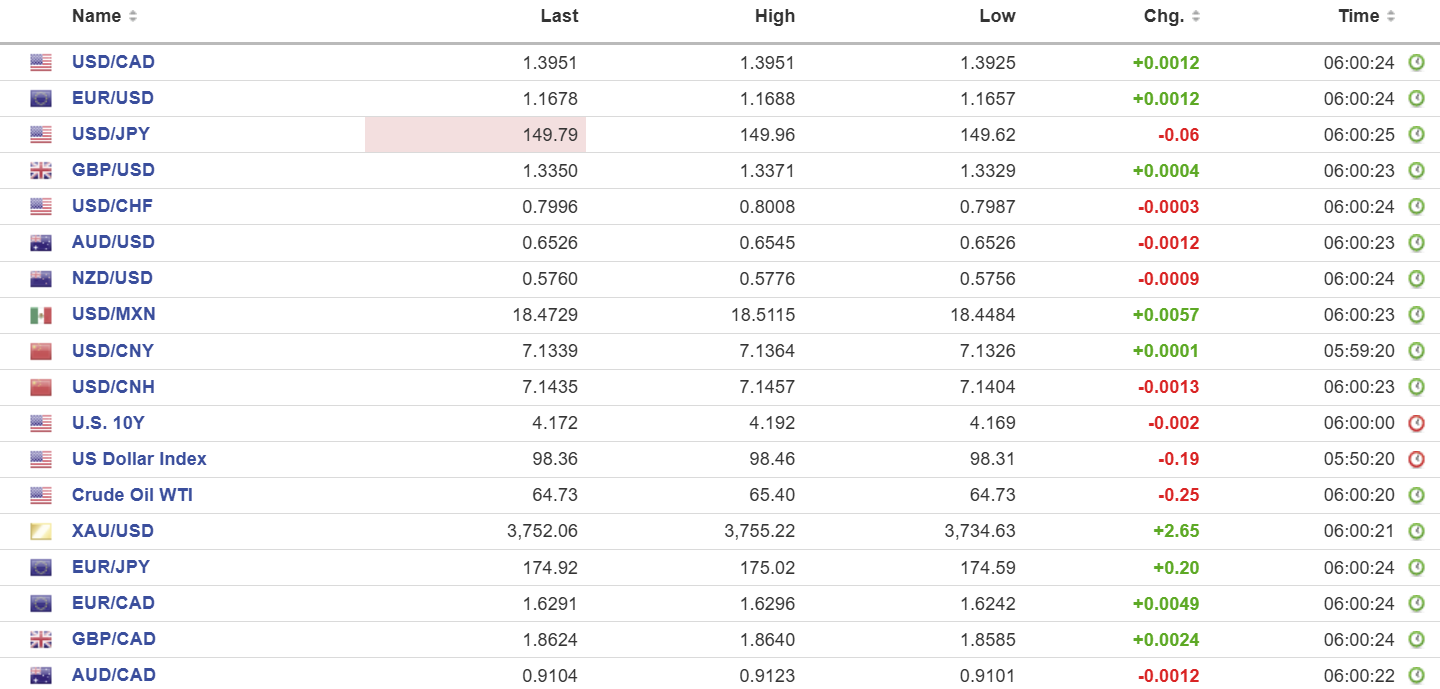Click the UK flag icon beside GBP/USD
1440x689 pixels.
click(x=41, y=171)
